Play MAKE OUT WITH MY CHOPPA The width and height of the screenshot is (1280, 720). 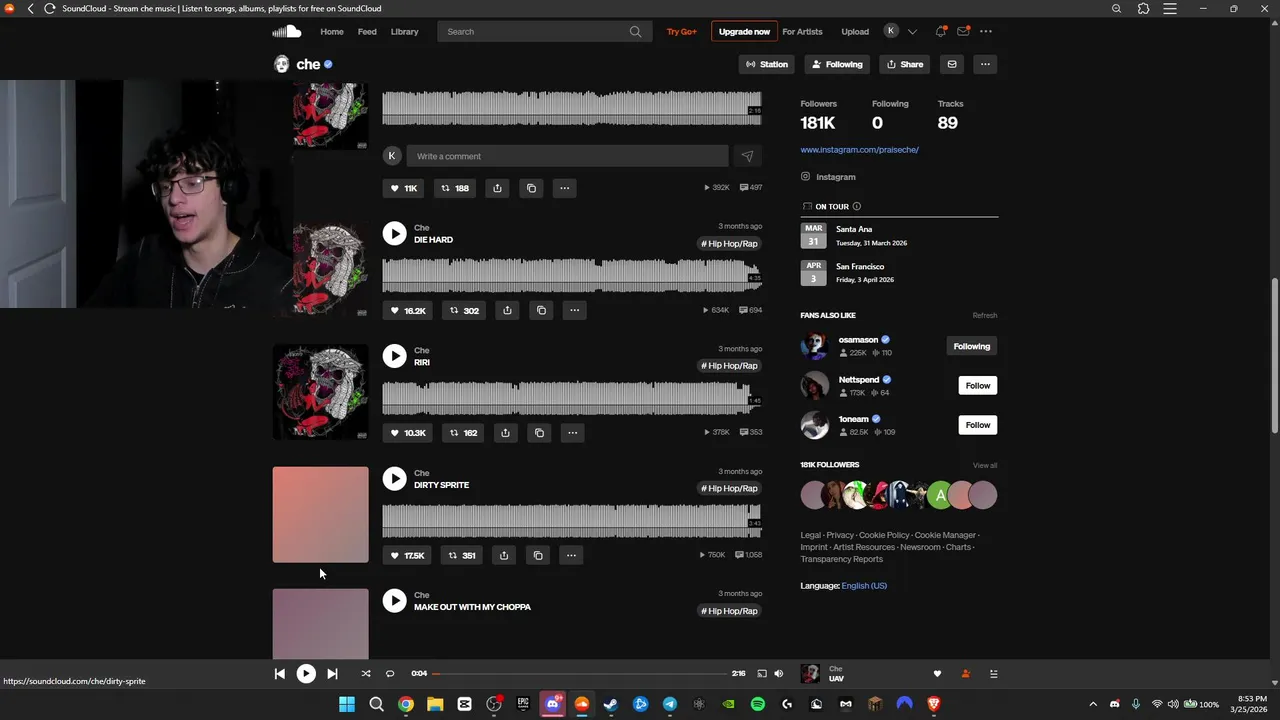[394, 601]
